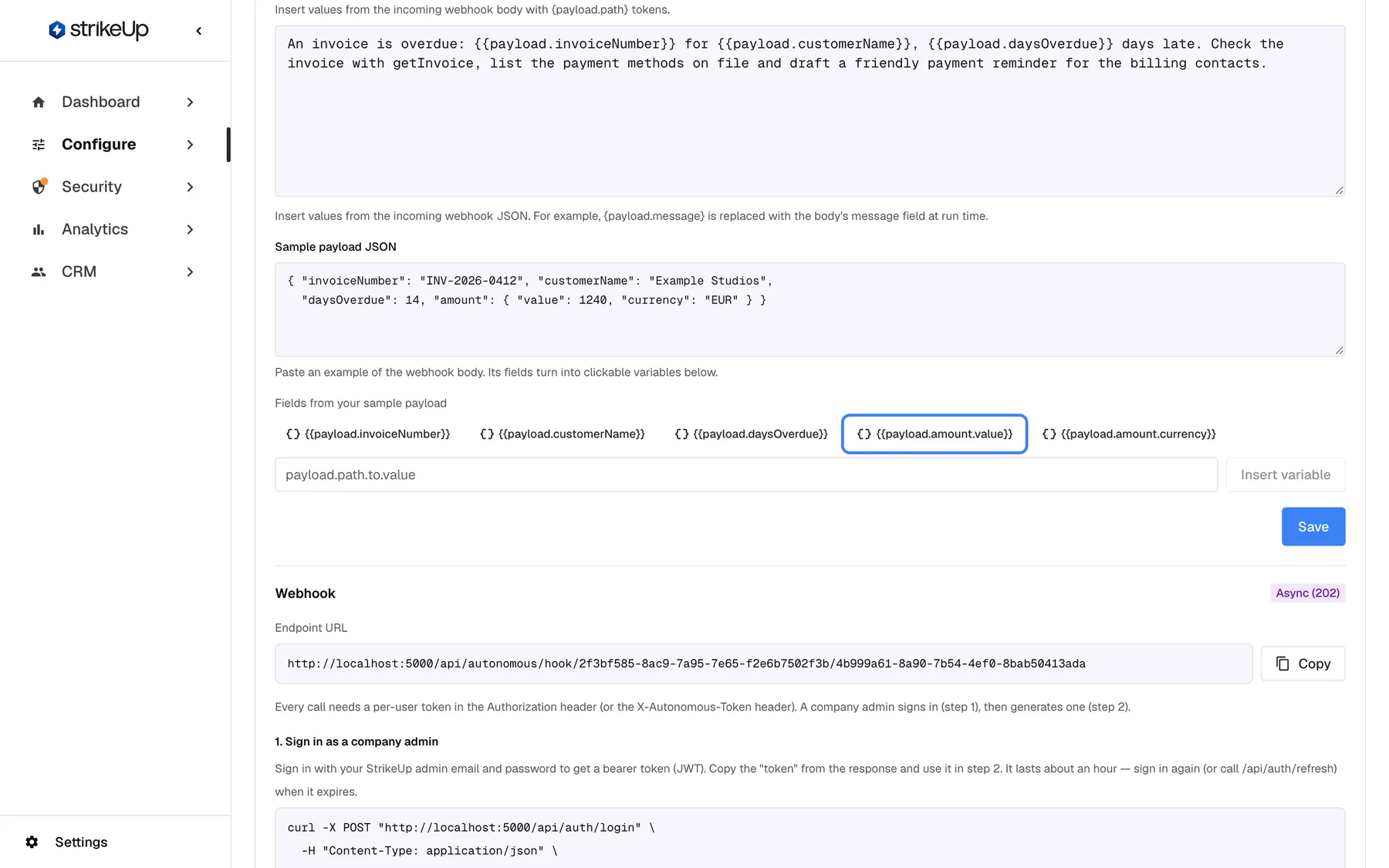
Task: Insert the payload.amount.currency variable chip
Action: point(1129,434)
